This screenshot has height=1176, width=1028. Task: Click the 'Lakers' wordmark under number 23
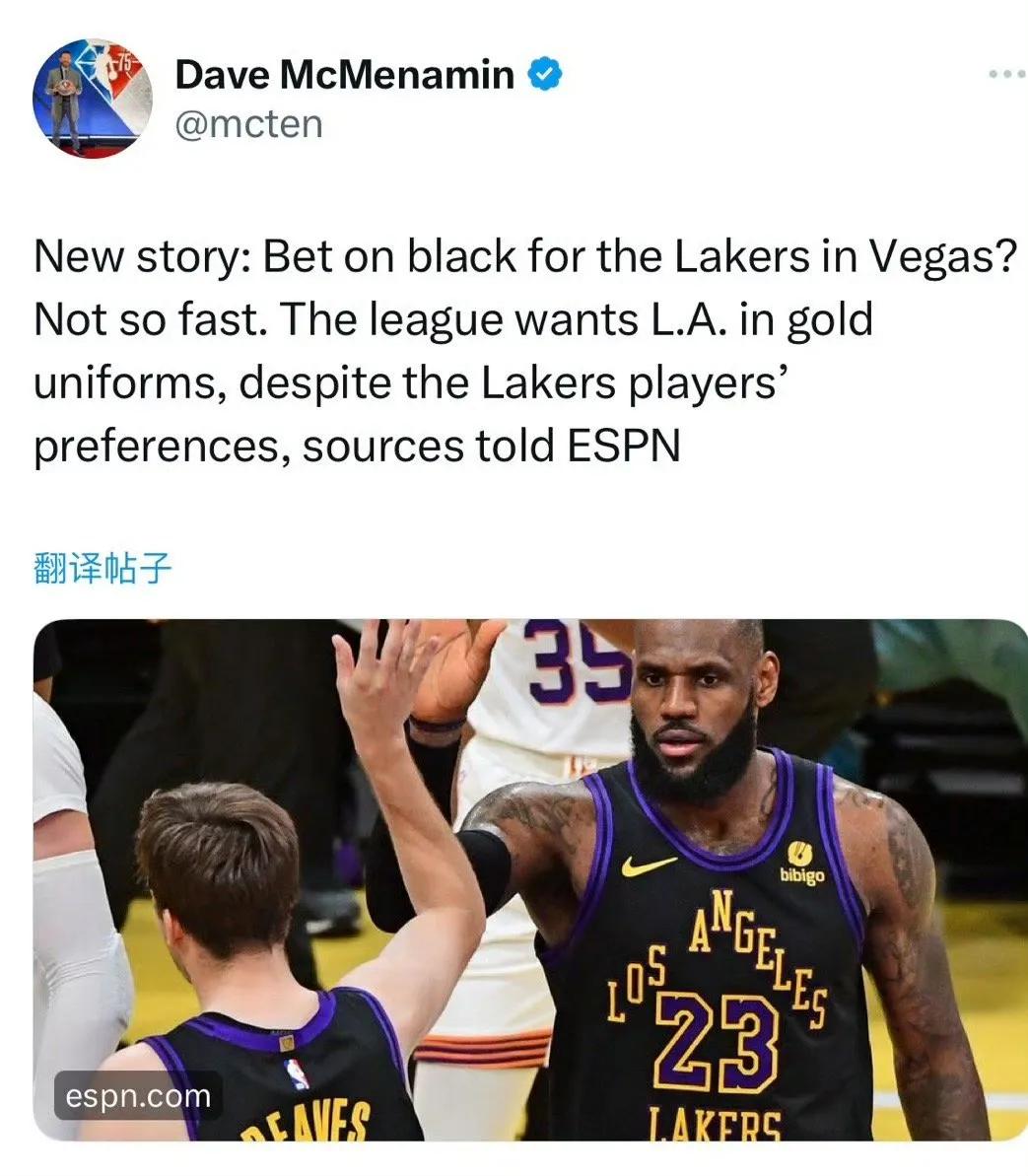point(715,1124)
